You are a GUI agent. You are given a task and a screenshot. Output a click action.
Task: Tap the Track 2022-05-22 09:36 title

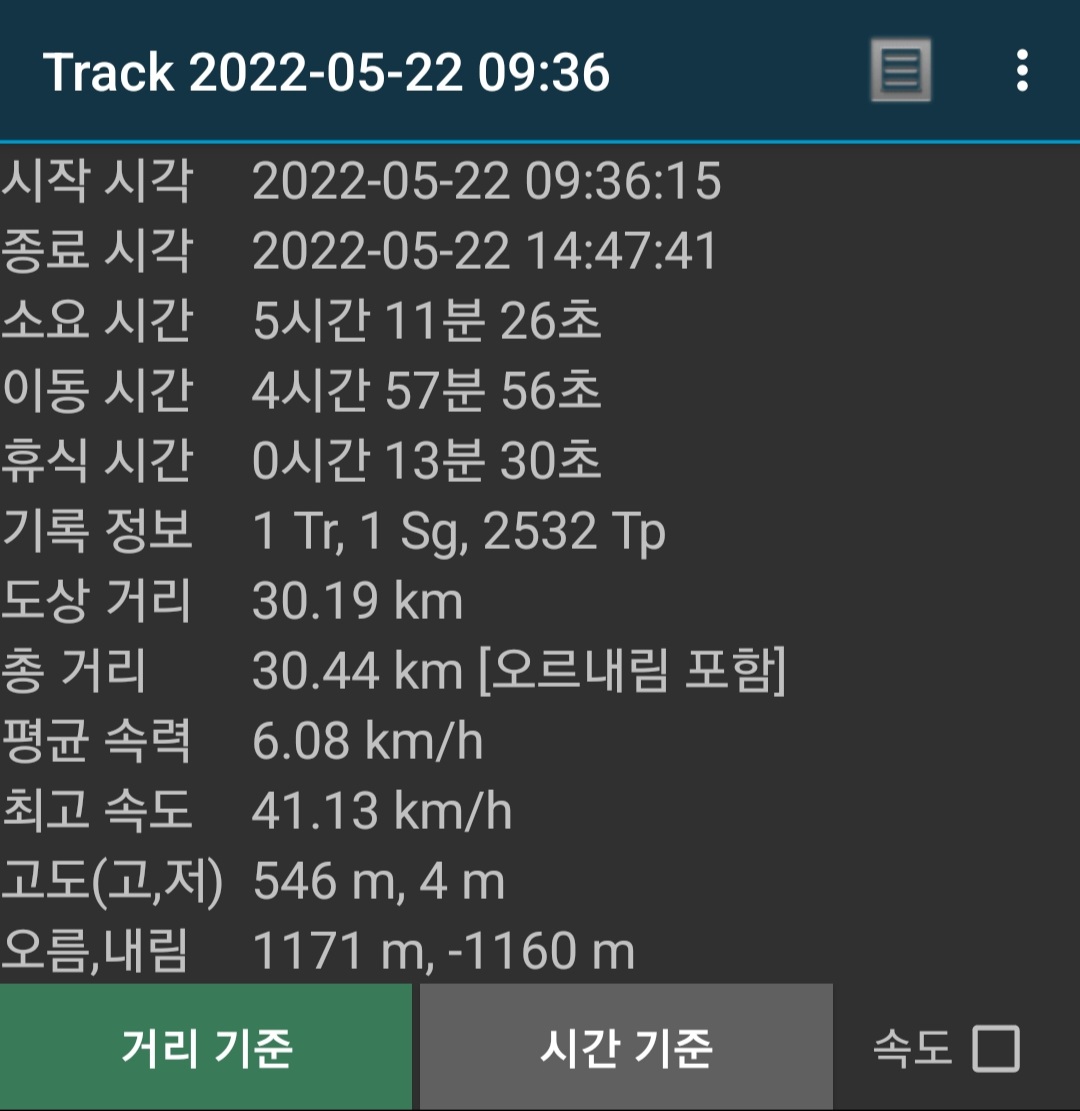(x=326, y=72)
